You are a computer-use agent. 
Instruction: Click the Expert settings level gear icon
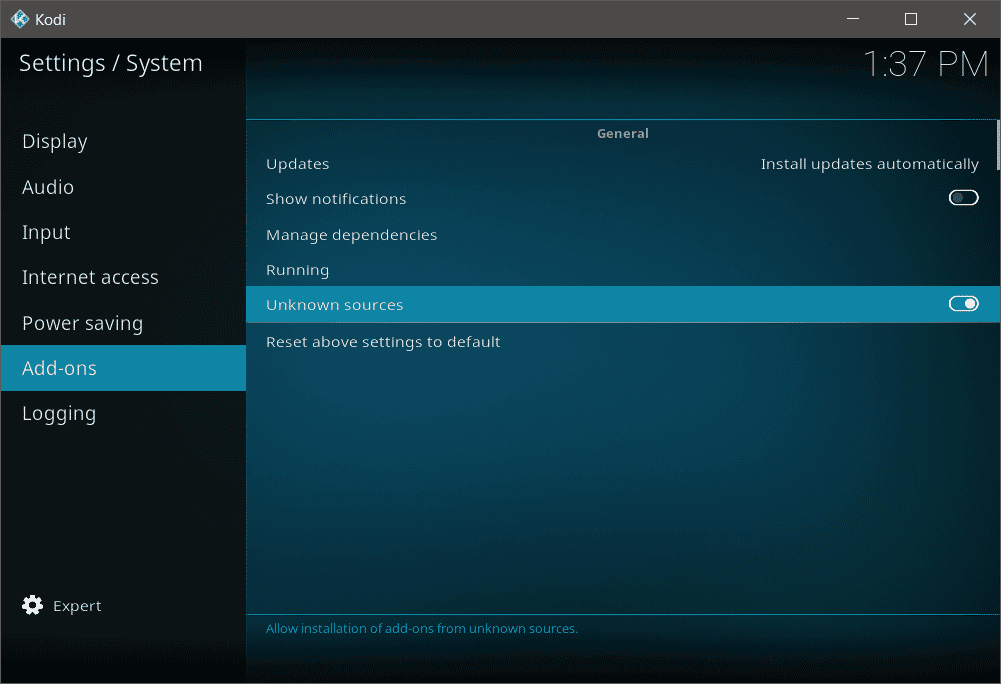point(32,605)
